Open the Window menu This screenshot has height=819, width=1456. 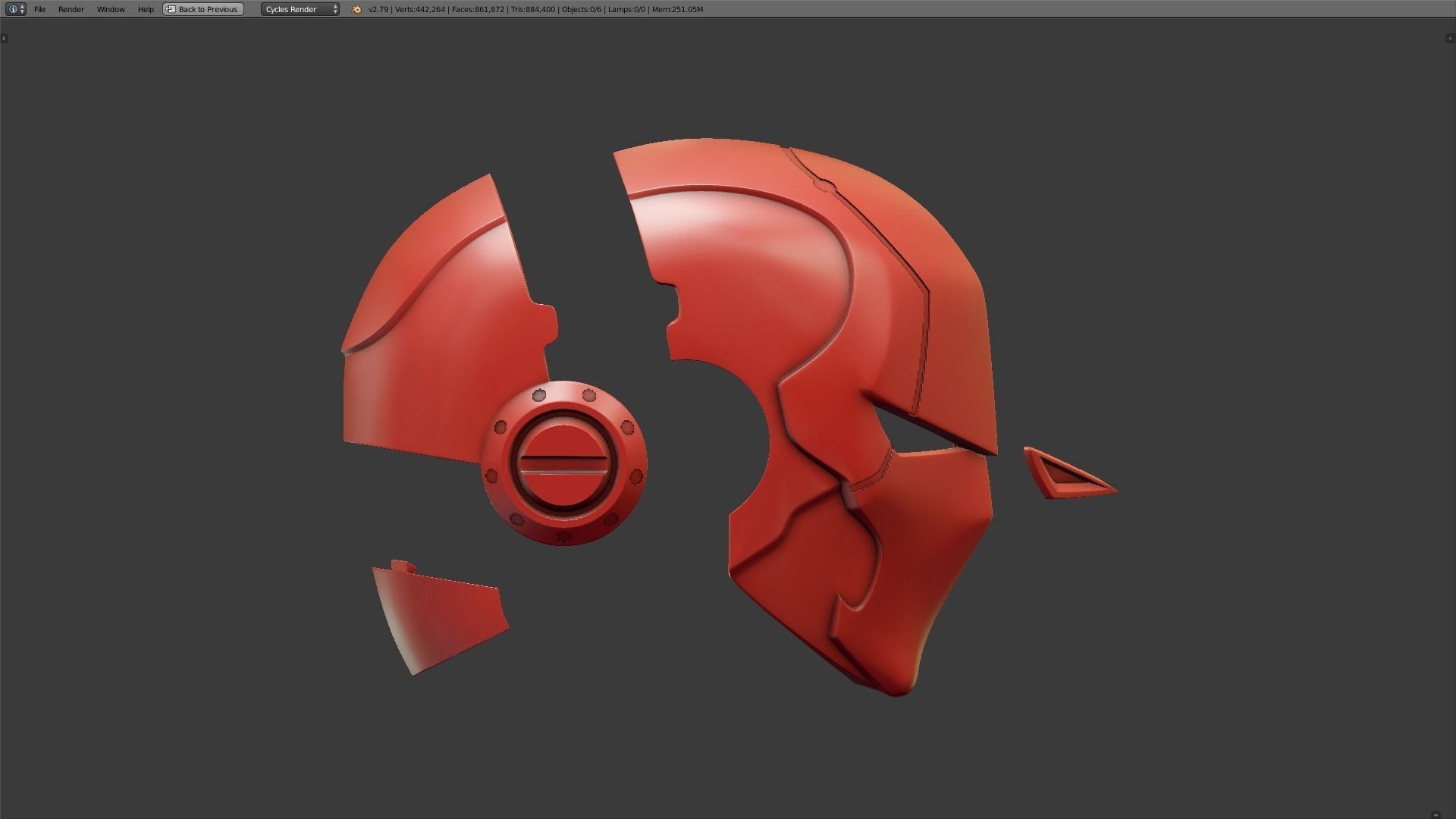111,9
